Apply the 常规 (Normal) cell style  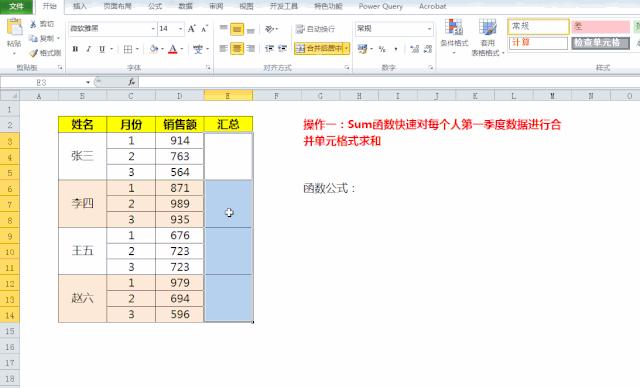coord(538,27)
